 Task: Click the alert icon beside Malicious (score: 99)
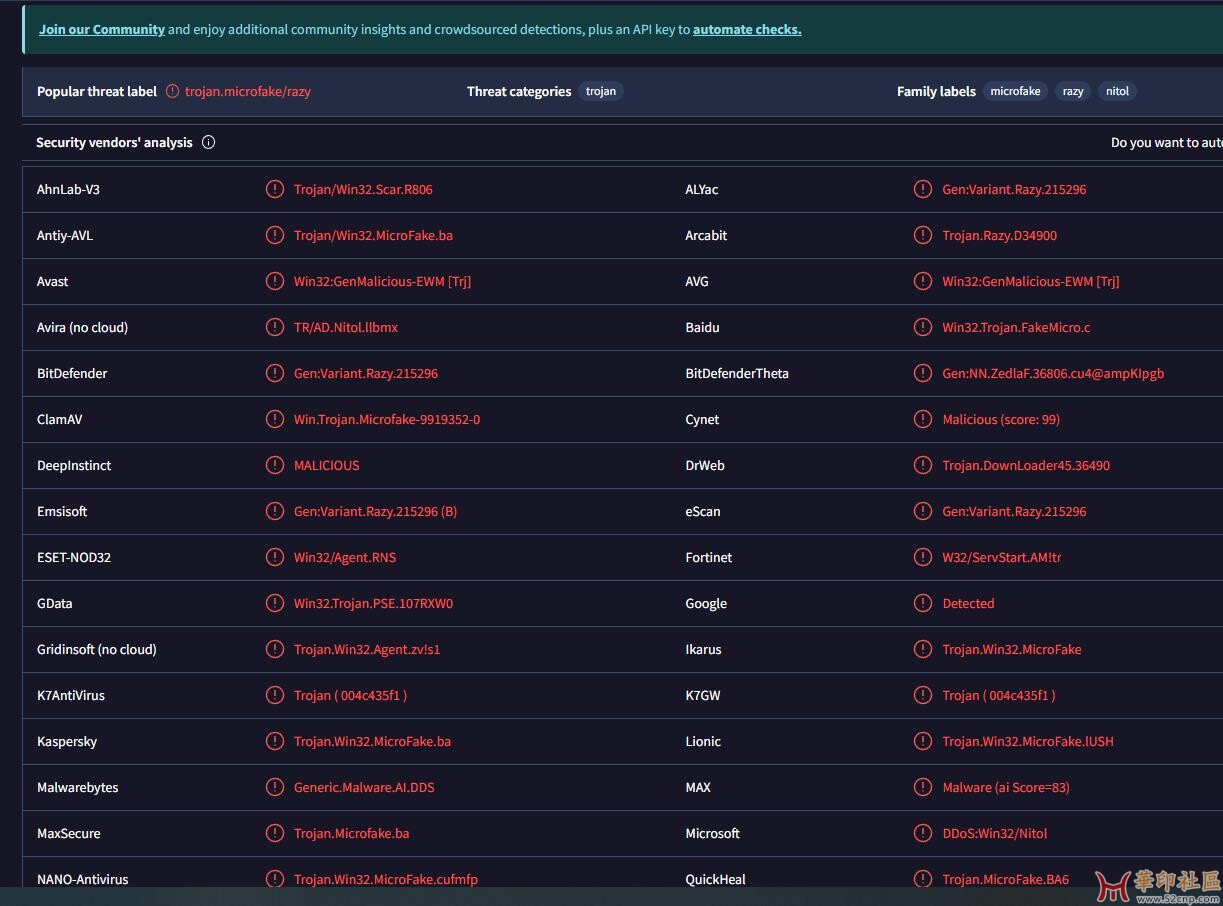[x=923, y=419]
